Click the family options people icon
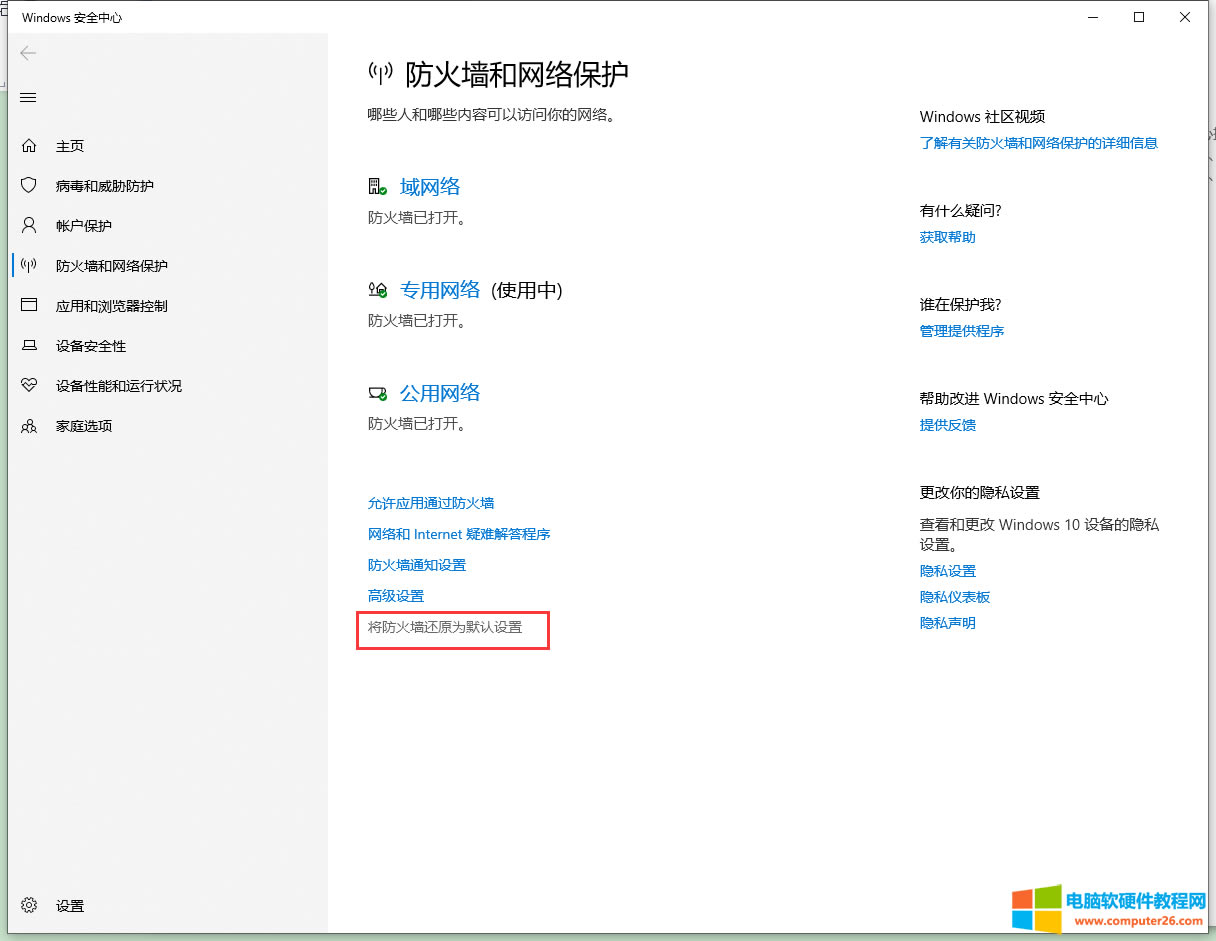 coord(29,426)
